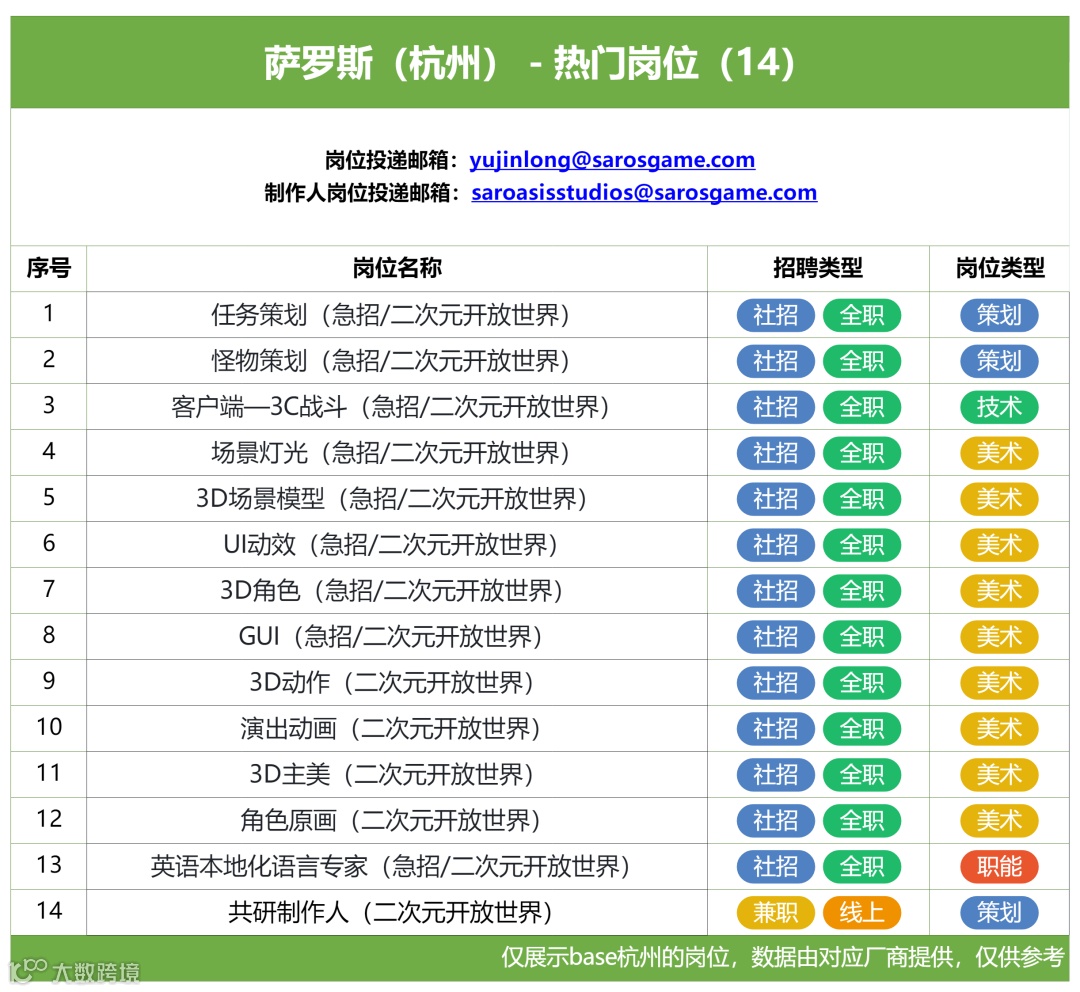Click the 美术 tag in the 3D角色 row
1080x992 pixels.
pos(999,591)
